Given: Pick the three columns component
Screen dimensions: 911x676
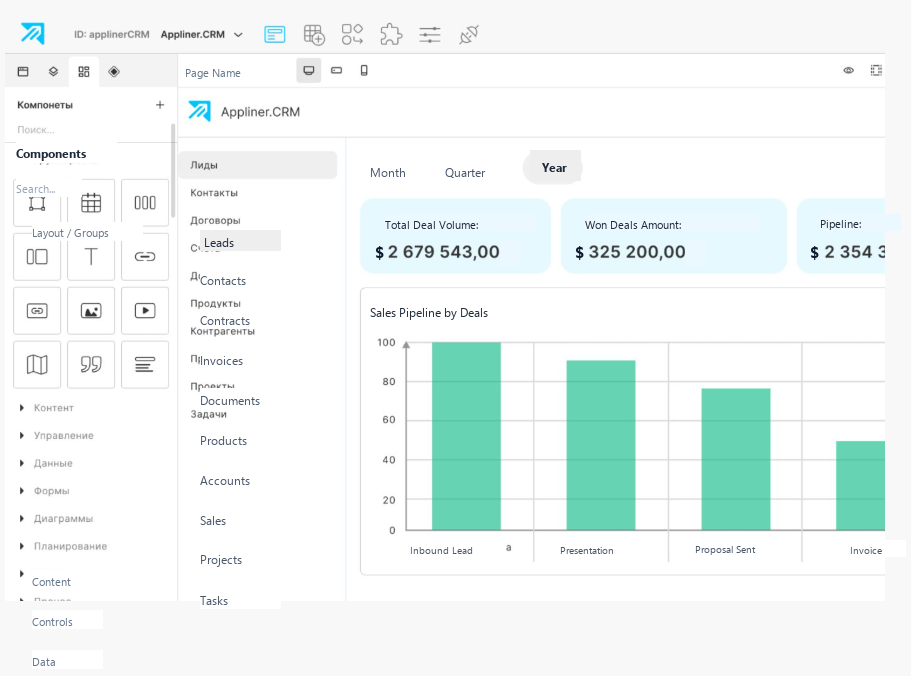Looking at the screenshot, I should pyautogui.click(x=145, y=203).
